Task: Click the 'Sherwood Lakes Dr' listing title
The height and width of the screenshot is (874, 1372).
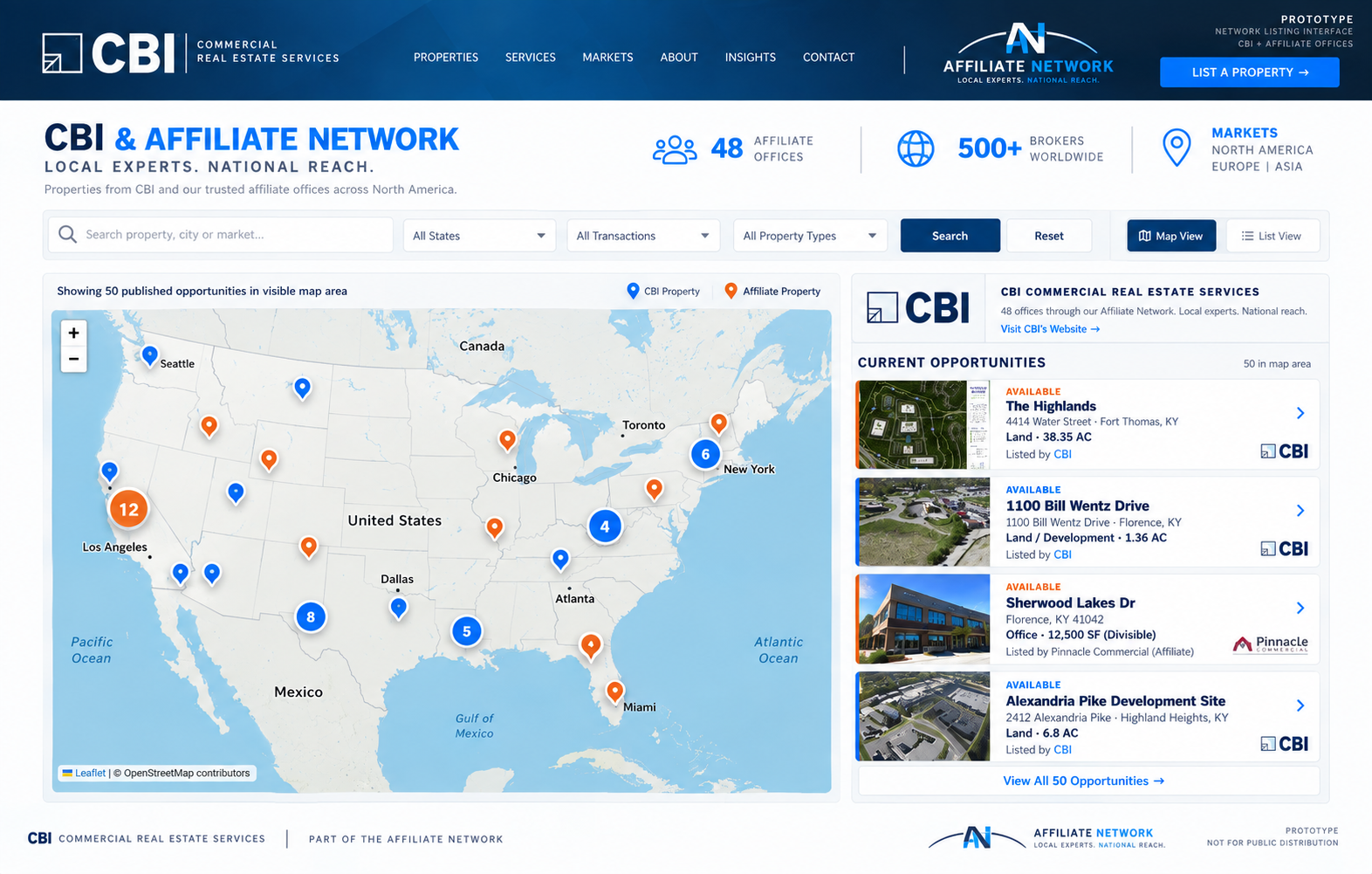Action: point(1070,603)
